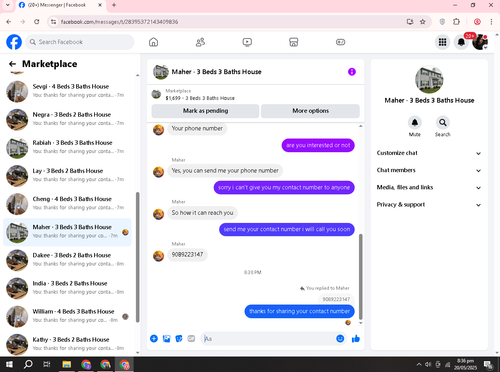Open a new browser tab with plus
Image resolution: width=500 pixels, height=372 pixels.
coord(114,5)
